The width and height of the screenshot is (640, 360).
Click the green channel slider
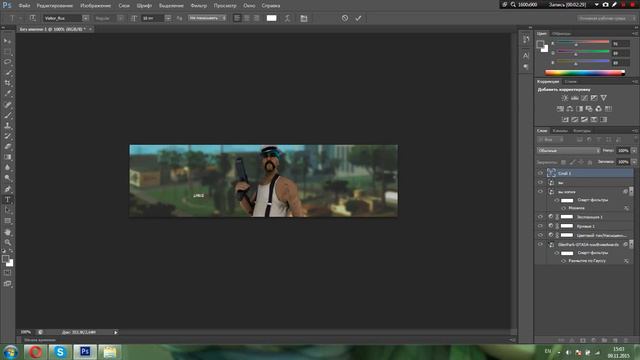[583, 52]
